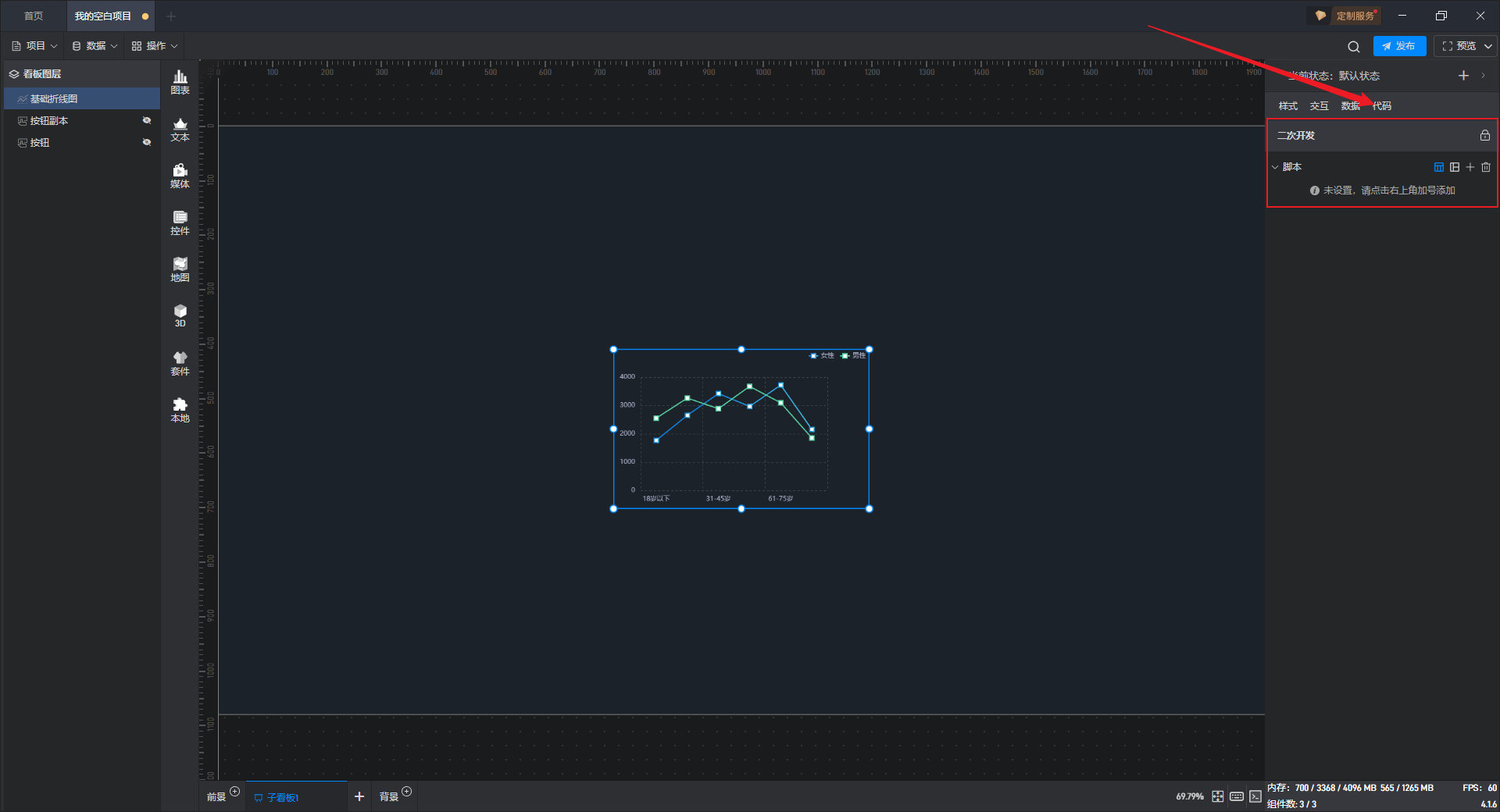Switch to the 交互 tab
The image size is (1500, 812).
(x=1319, y=106)
